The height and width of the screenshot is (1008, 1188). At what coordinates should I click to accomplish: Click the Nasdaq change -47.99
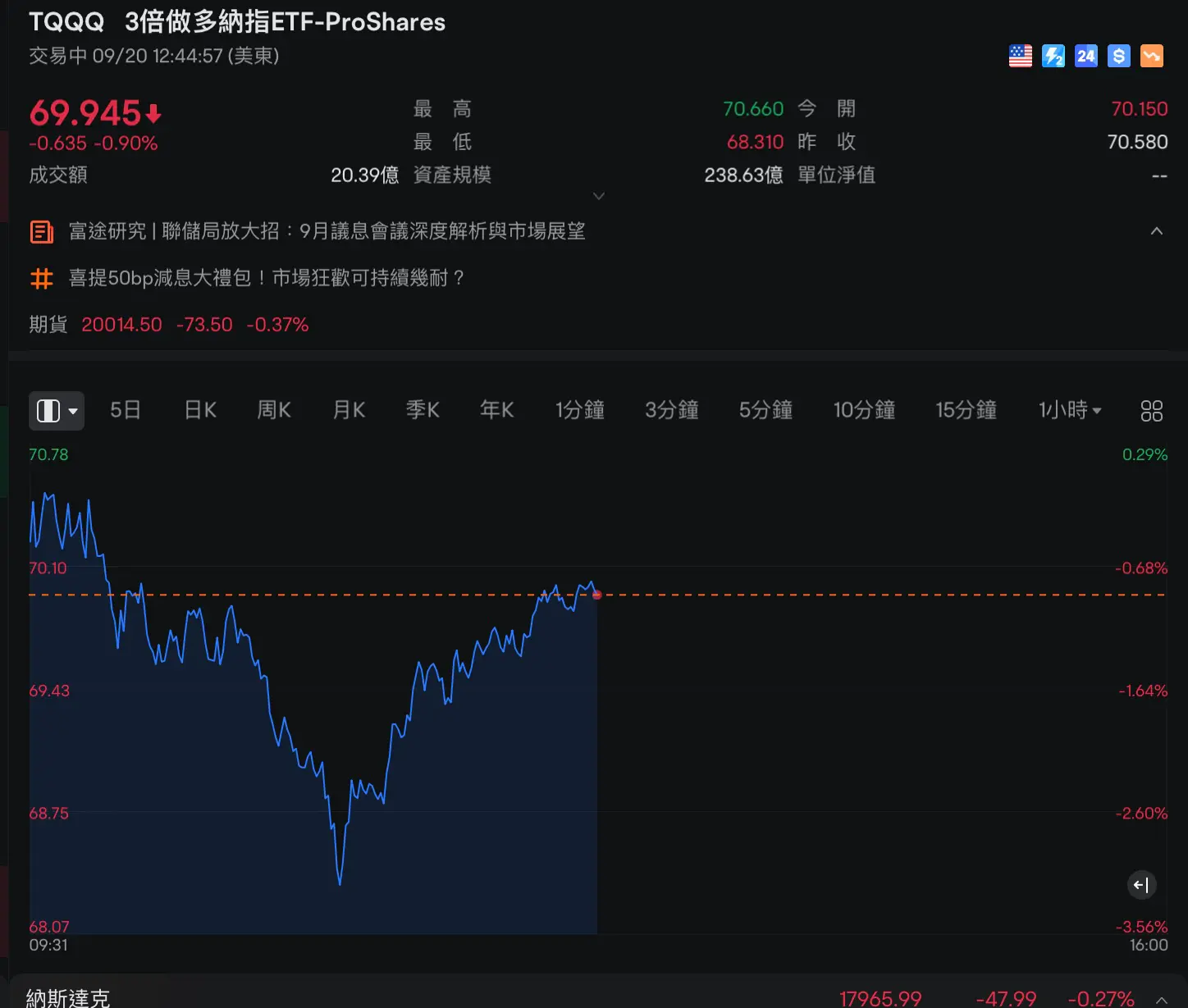tap(1006, 998)
